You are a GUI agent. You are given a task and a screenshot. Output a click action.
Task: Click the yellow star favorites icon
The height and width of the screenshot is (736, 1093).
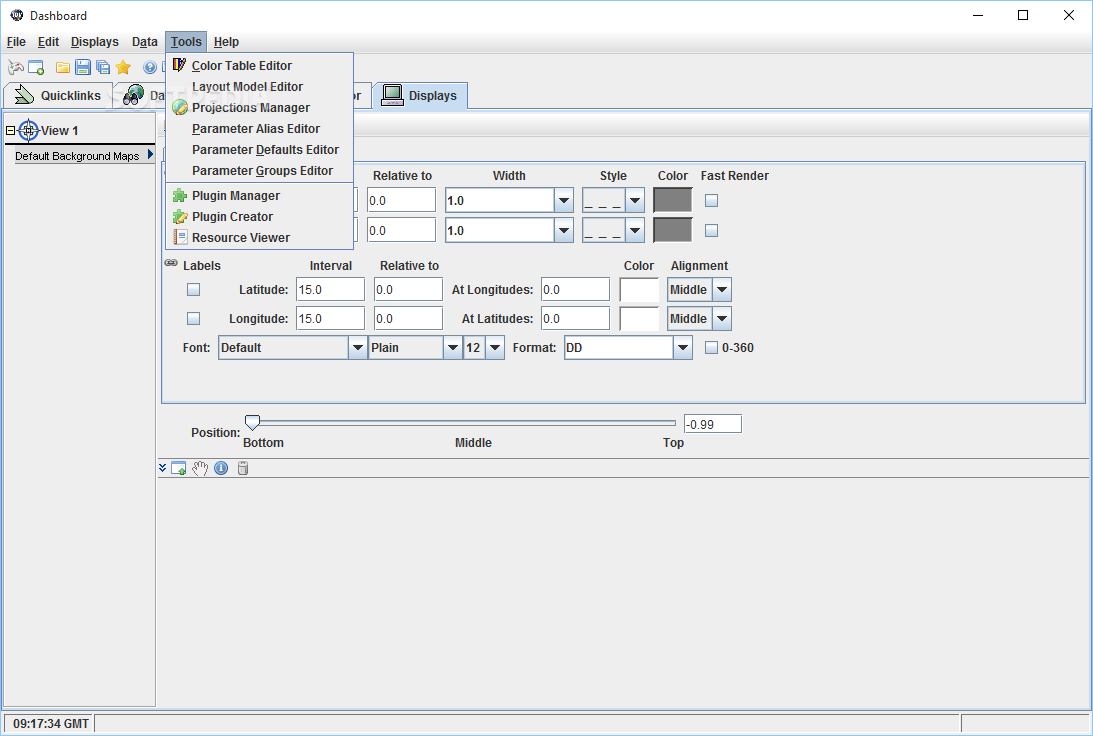pyautogui.click(x=123, y=67)
